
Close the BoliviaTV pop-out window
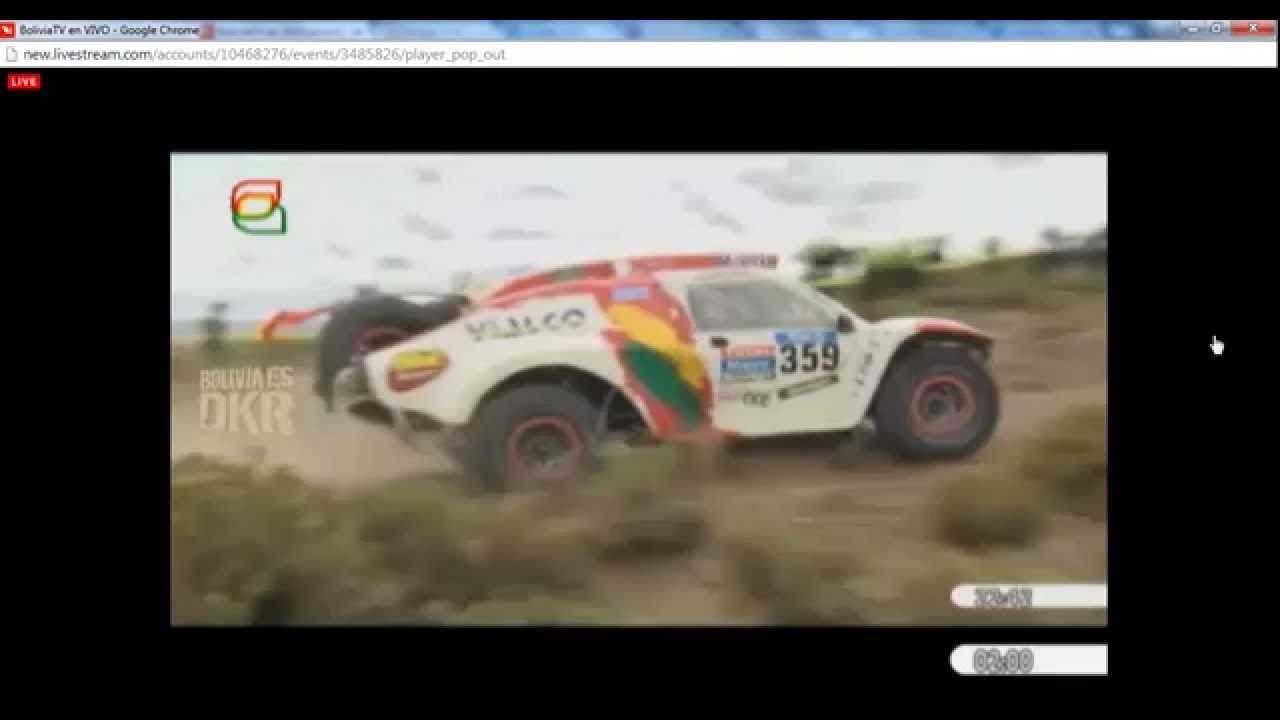click(1253, 28)
